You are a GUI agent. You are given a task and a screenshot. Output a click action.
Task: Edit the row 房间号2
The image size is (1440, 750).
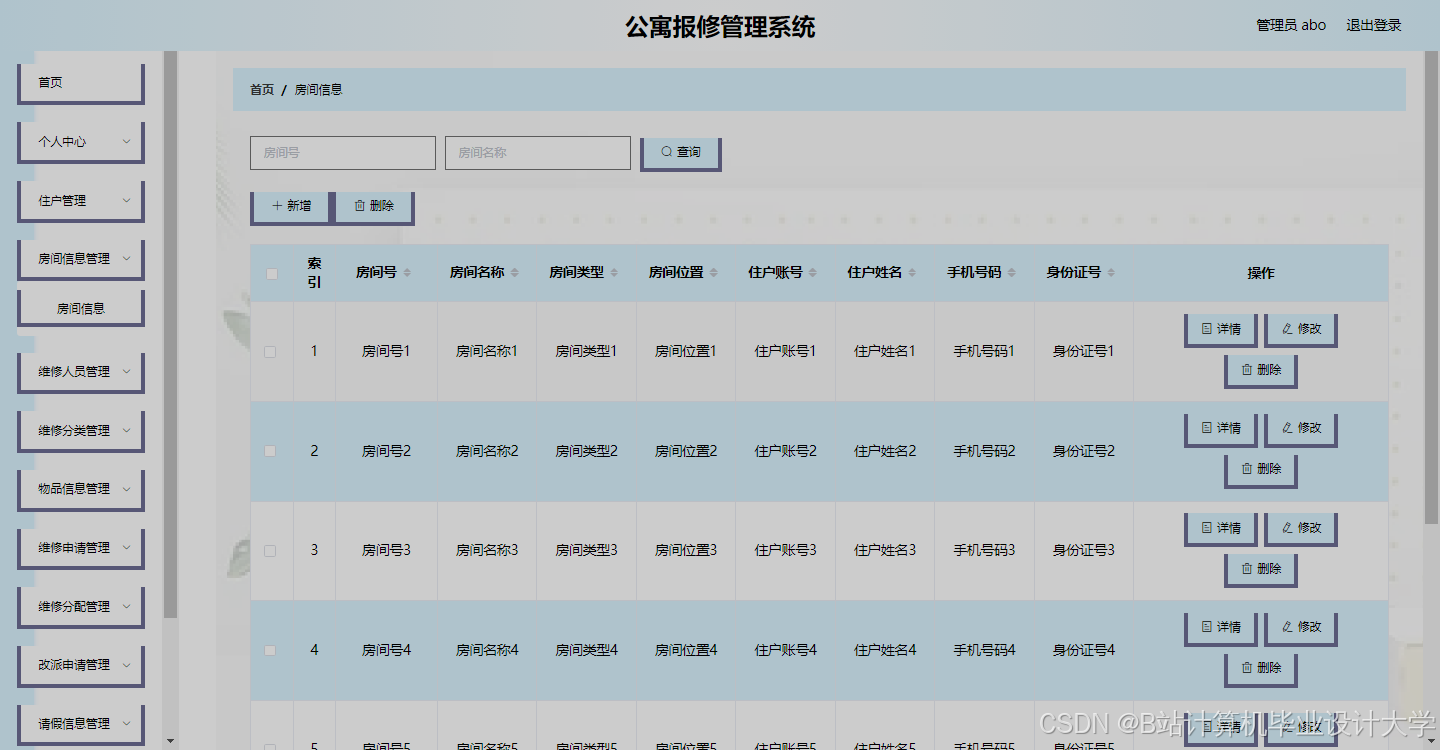(x=1301, y=428)
